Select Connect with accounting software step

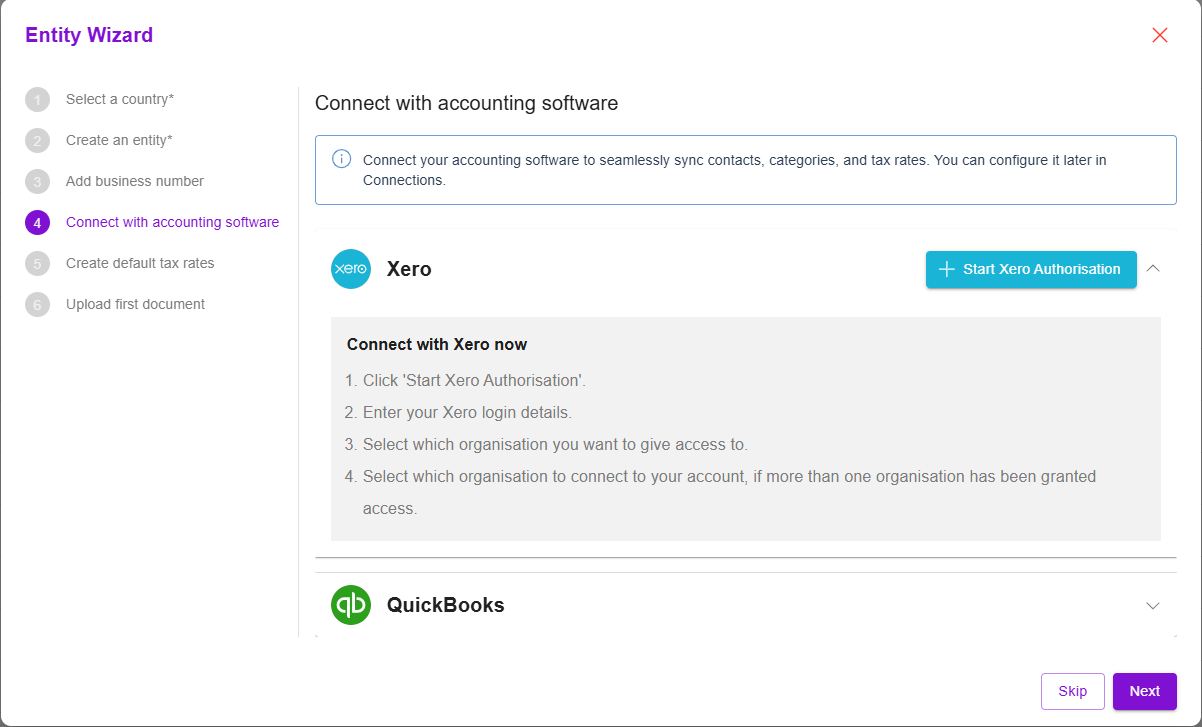click(x=172, y=222)
